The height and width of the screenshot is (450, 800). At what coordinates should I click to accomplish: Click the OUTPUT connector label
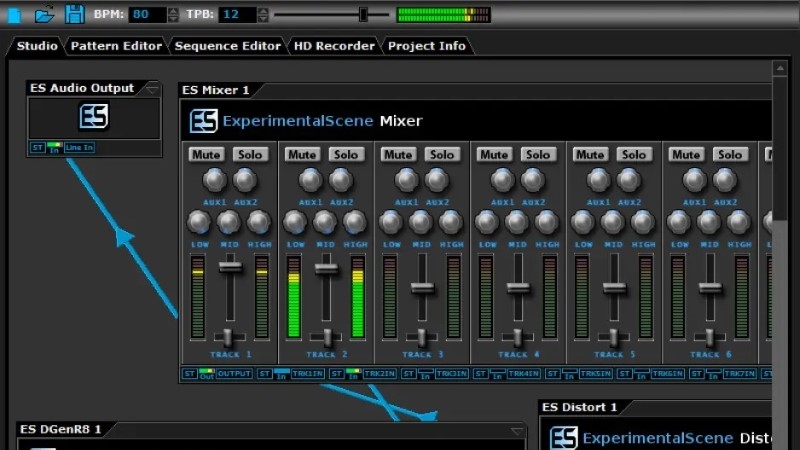(x=234, y=373)
